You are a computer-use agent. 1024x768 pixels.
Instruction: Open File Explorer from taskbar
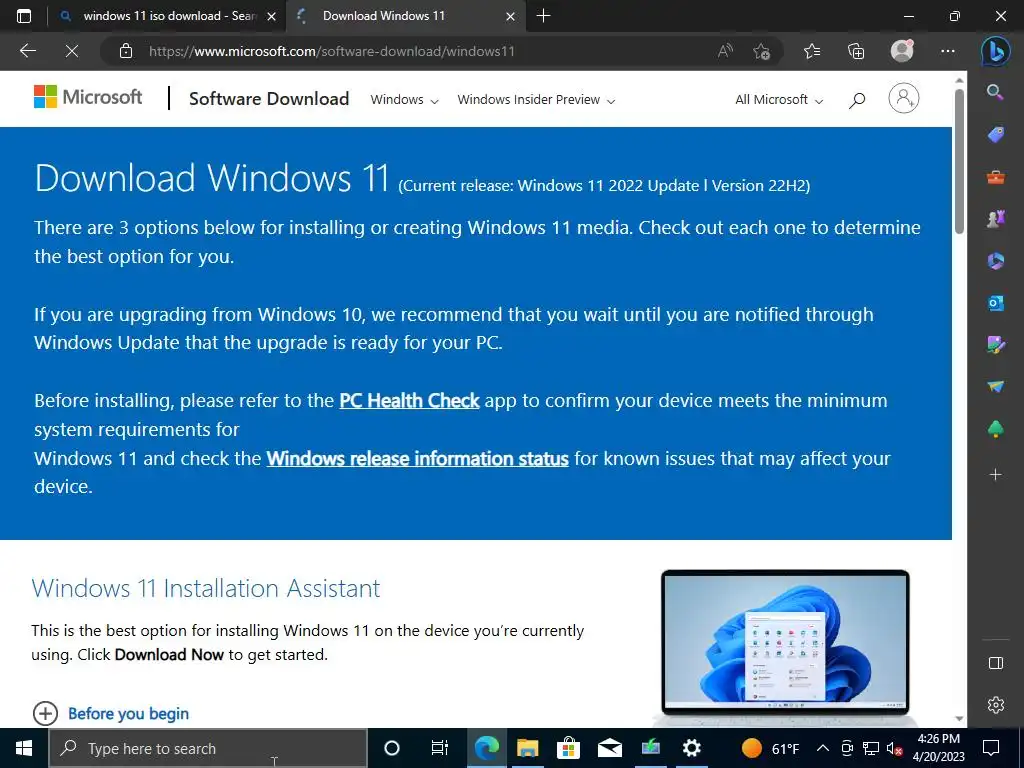(527, 748)
